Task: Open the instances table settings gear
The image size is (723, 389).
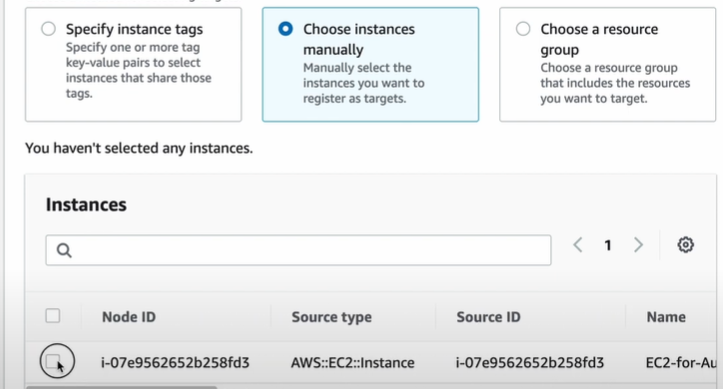Action: pyautogui.click(x=685, y=245)
